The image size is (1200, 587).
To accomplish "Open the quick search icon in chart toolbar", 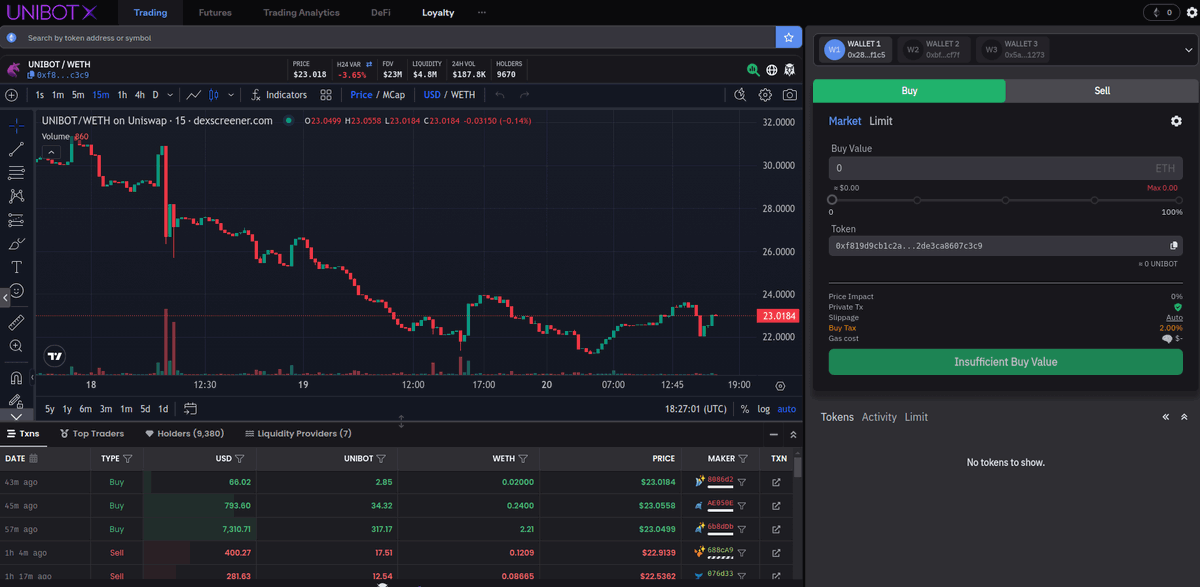I will [x=740, y=95].
